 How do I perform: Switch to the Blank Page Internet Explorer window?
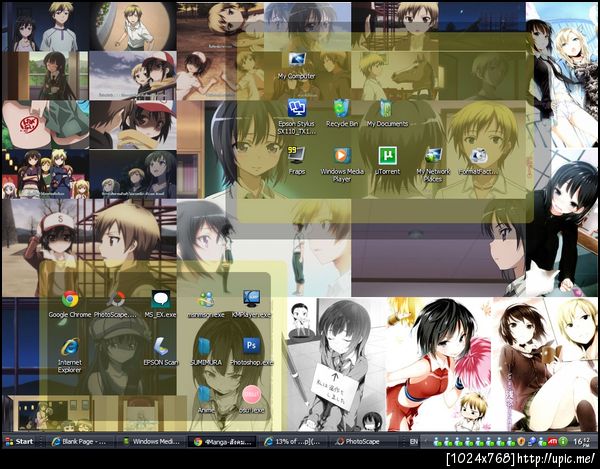[79, 441]
